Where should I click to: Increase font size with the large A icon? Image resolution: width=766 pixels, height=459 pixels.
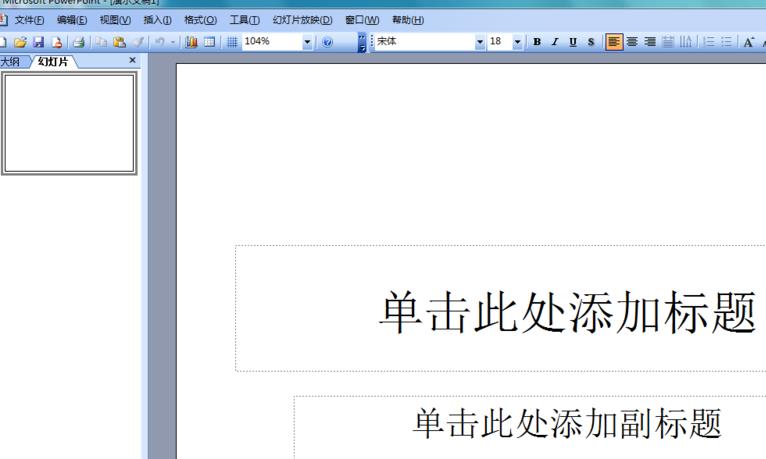point(748,42)
